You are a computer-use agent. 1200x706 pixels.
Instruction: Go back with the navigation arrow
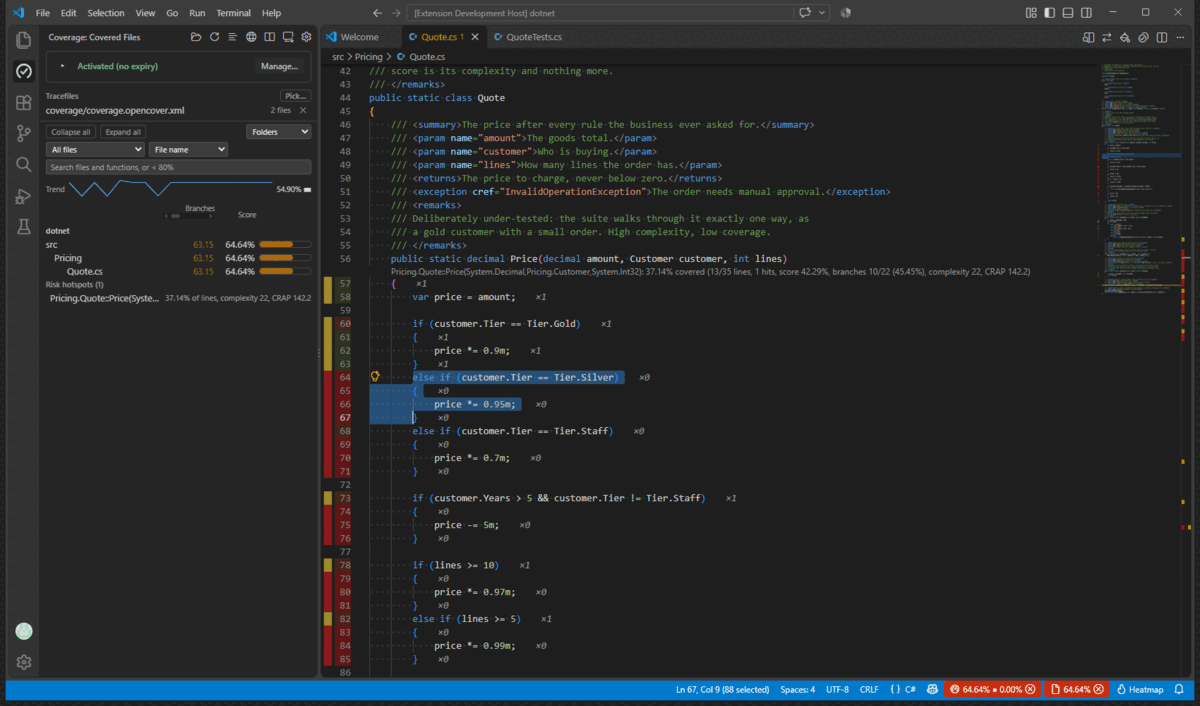(x=377, y=13)
